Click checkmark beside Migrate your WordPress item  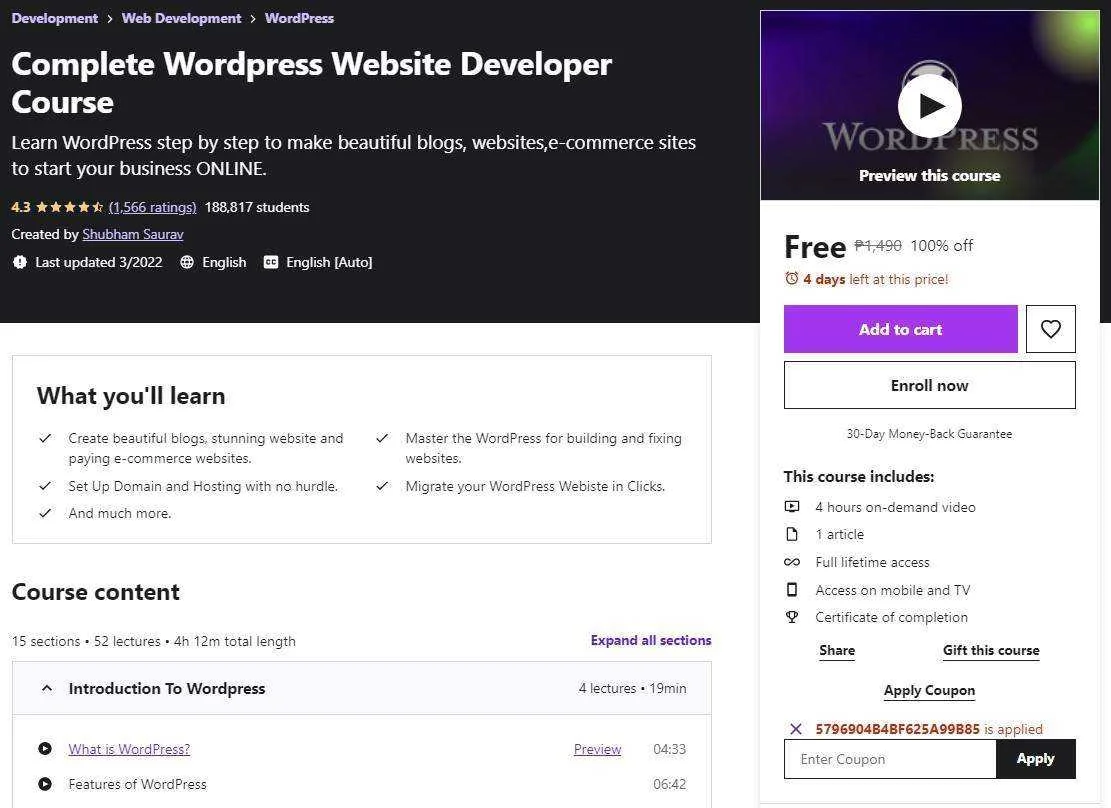click(x=382, y=486)
